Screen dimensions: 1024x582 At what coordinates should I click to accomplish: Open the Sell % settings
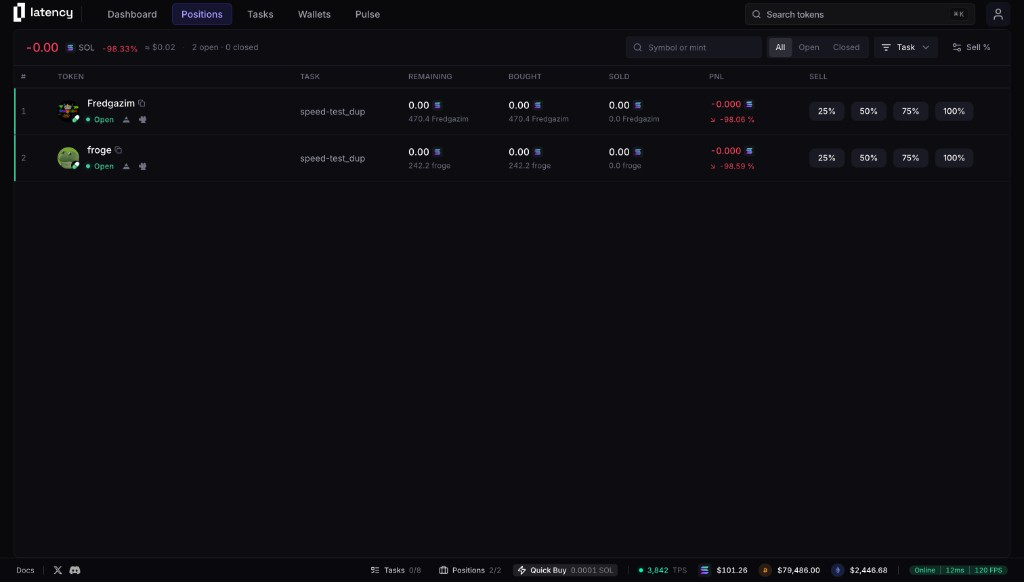(971, 47)
